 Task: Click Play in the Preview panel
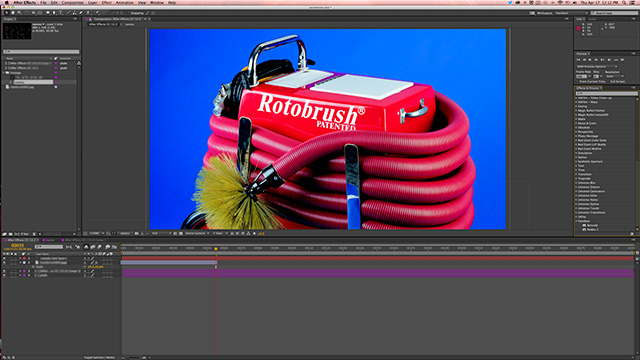[x=590, y=60]
